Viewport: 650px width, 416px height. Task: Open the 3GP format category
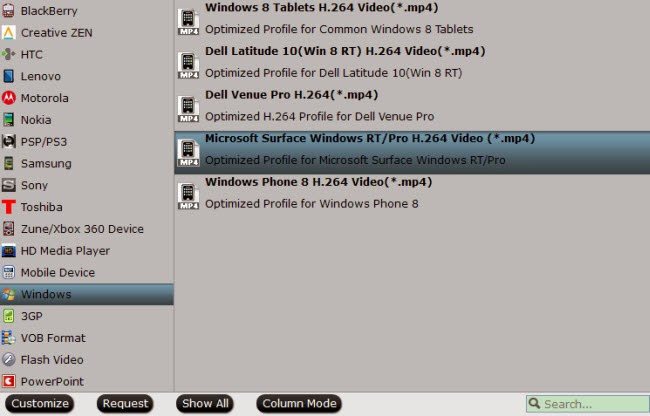pos(87,316)
